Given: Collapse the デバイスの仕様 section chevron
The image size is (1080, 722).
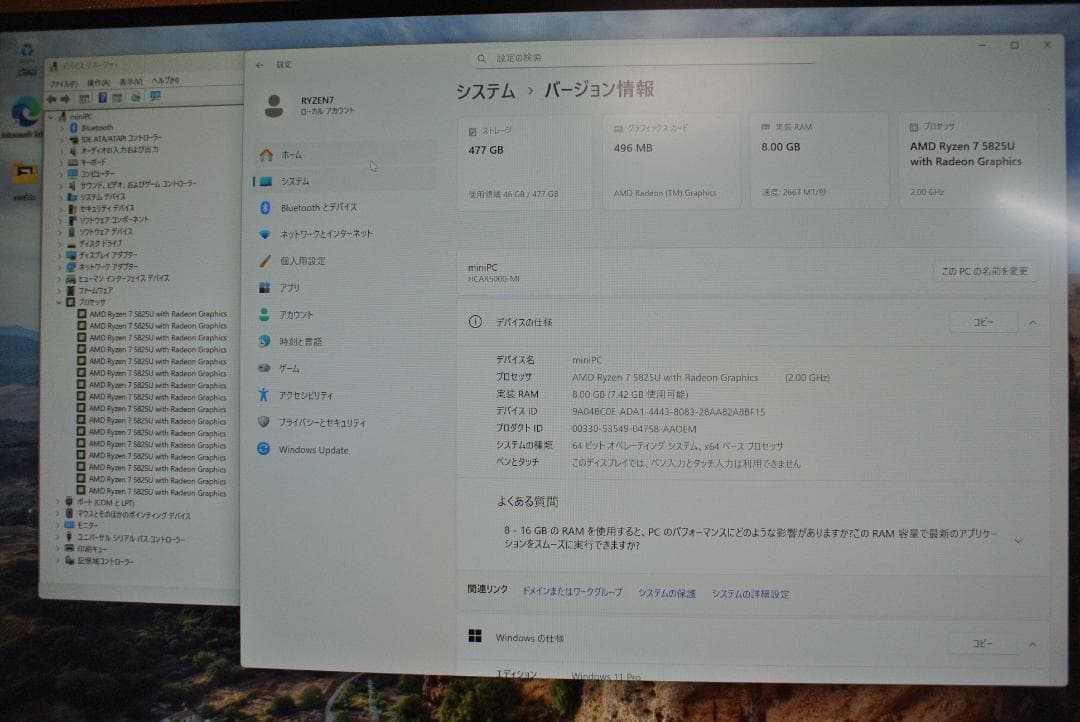Looking at the screenshot, I should [x=1031, y=321].
